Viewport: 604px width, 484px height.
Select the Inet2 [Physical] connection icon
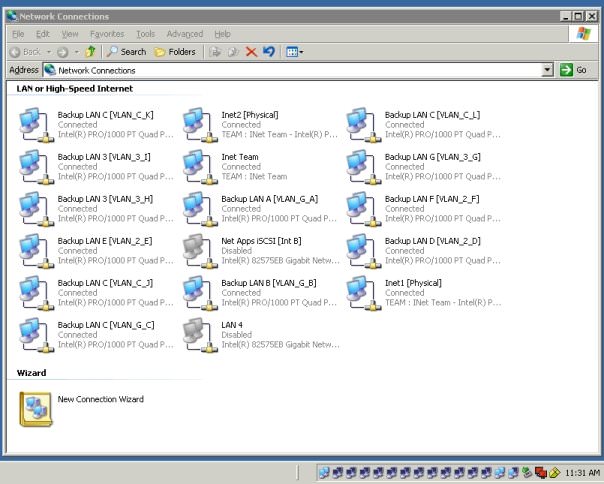click(200, 125)
